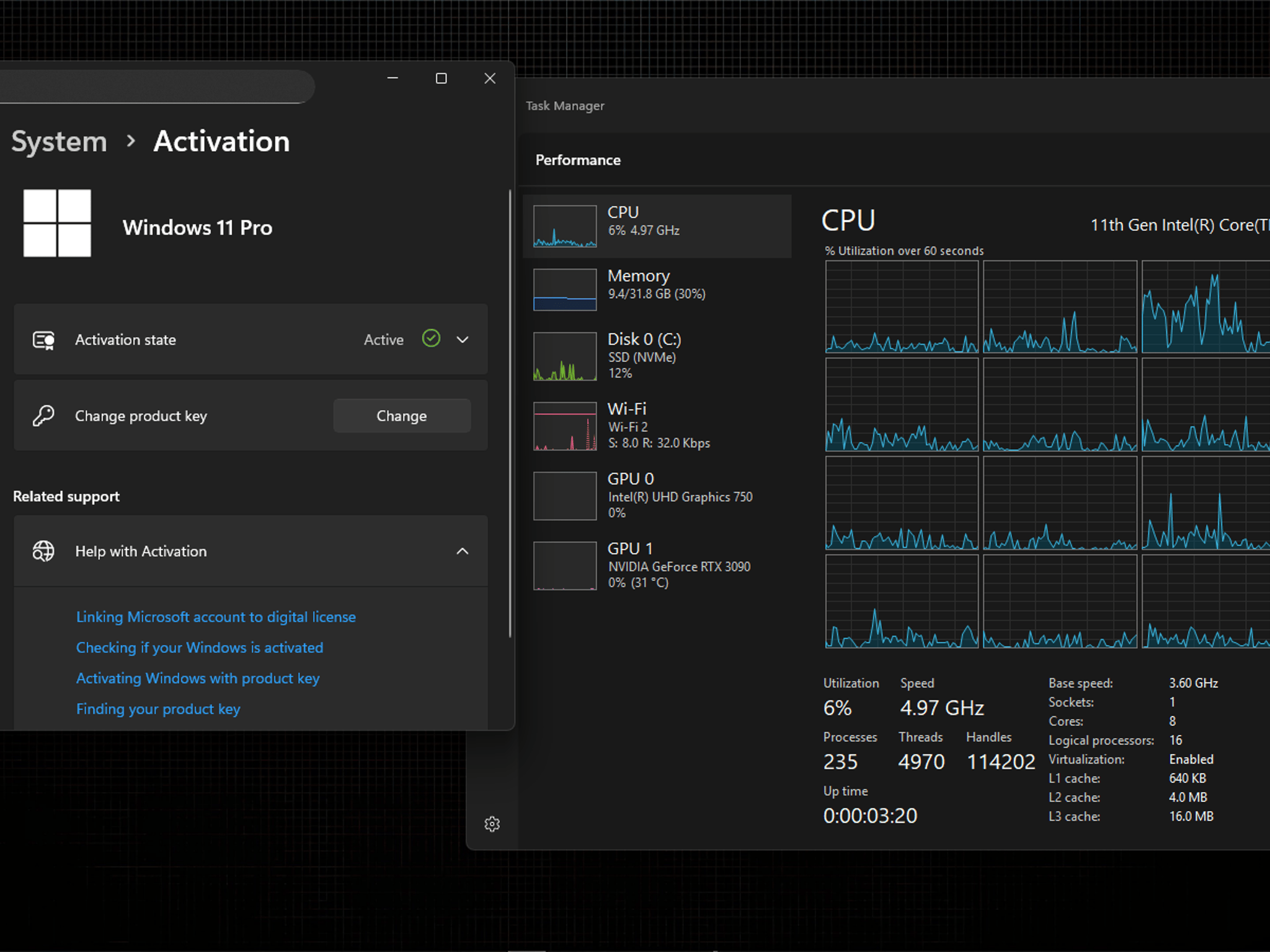Viewport: 1270px width, 952px height.
Task: Select the Performance heading in Task Manager
Action: point(578,160)
